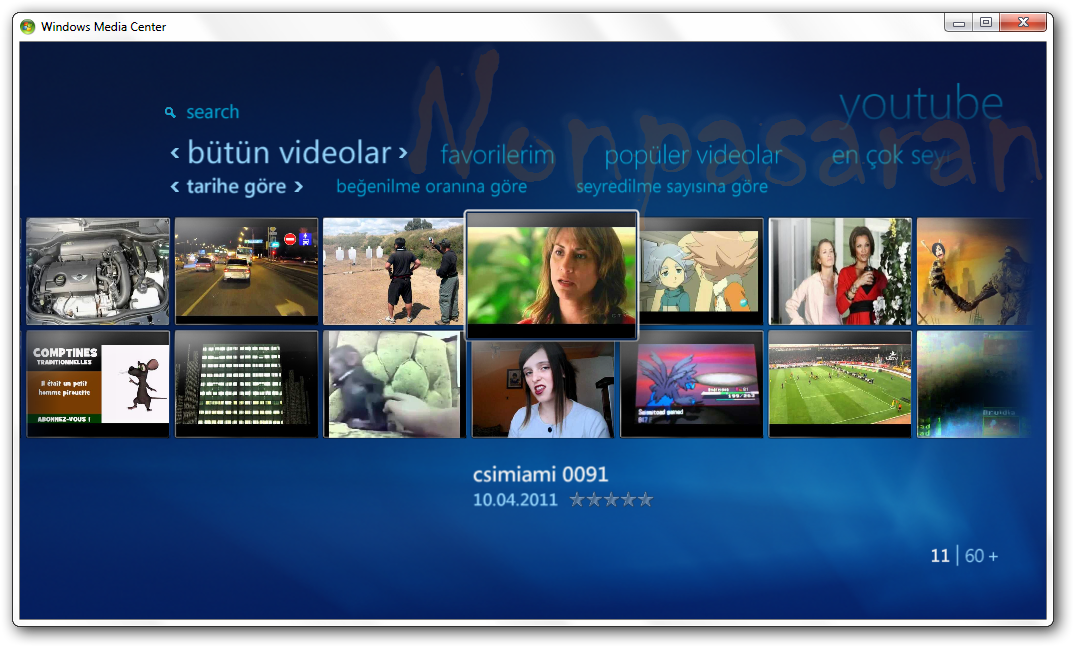The width and height of the screenshot is (1074, 647).
Task: Open the shooting range video thumbnail
Action: coord(393,271)
